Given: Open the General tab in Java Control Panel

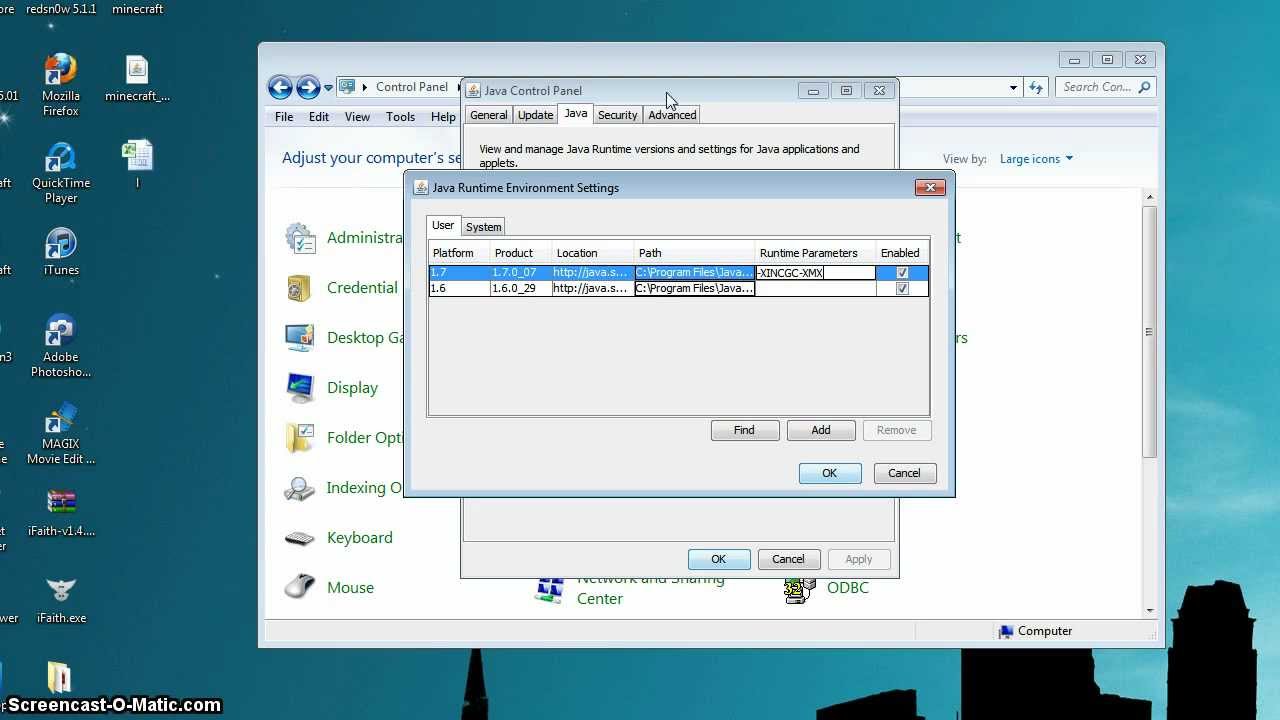Looking at the screenshot, I should [x=488, y=115].
